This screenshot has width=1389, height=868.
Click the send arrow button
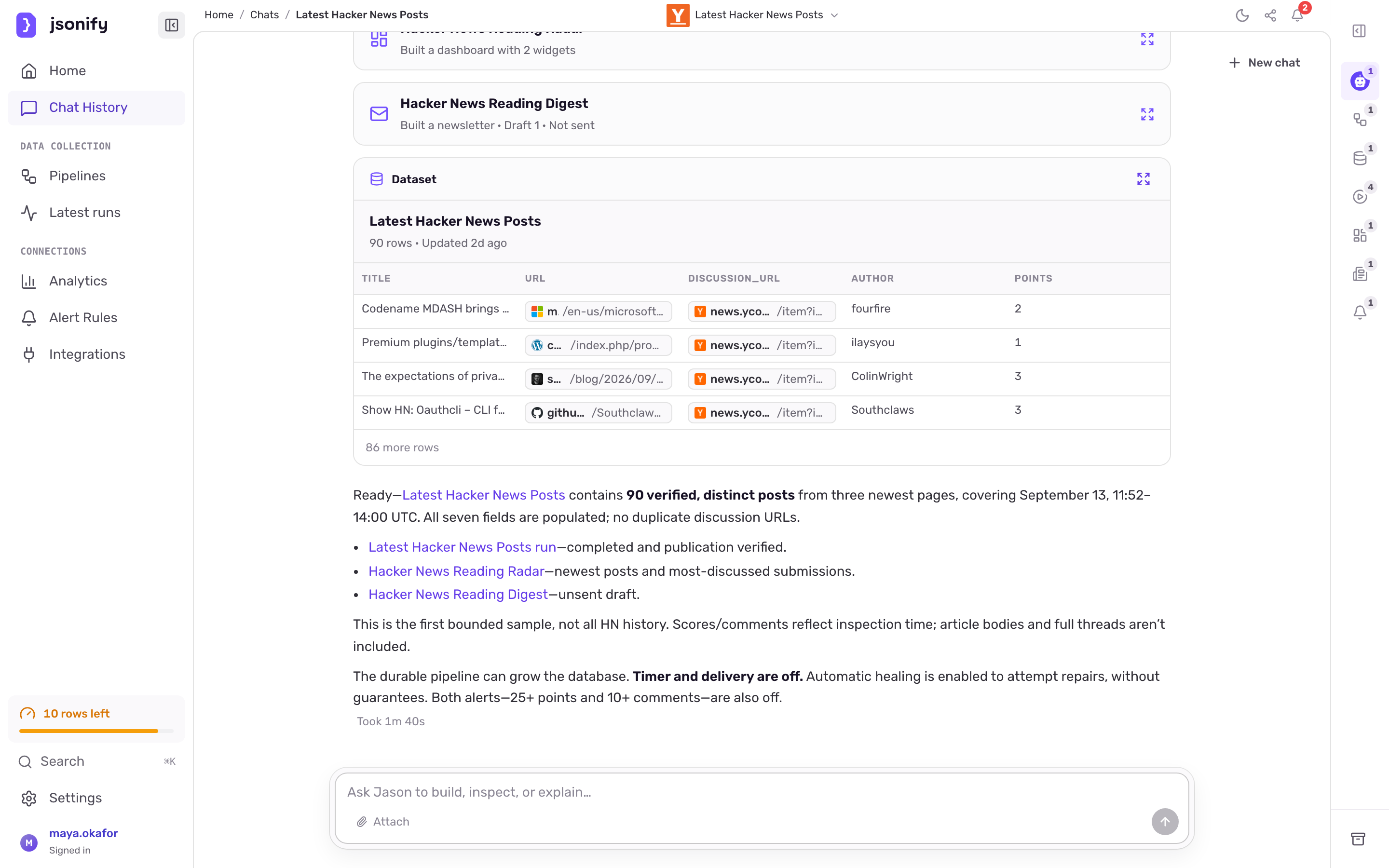(x=1165, y=822)
